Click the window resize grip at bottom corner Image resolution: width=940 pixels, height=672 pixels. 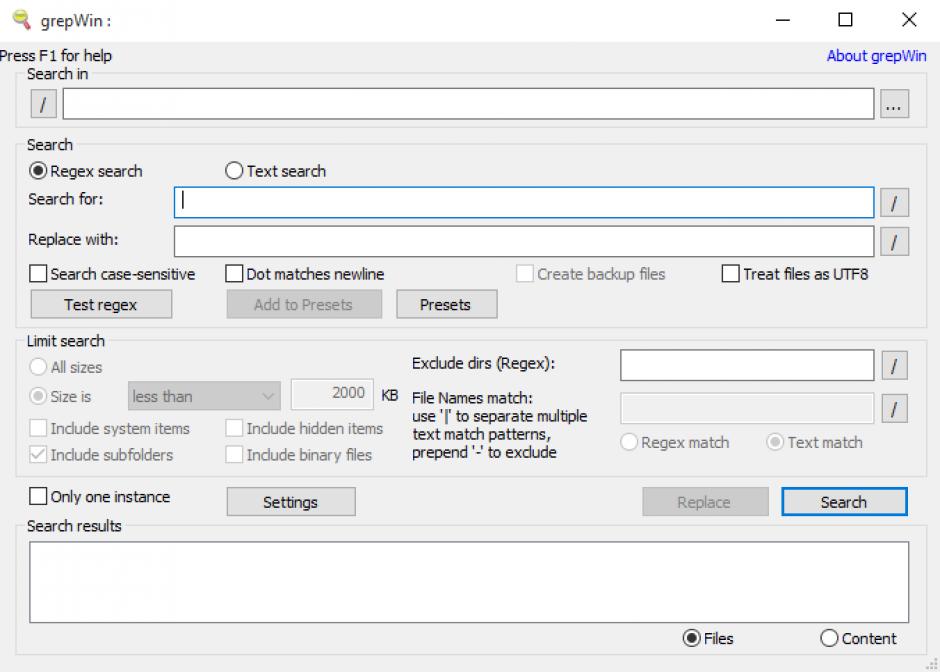click(932, 664)
